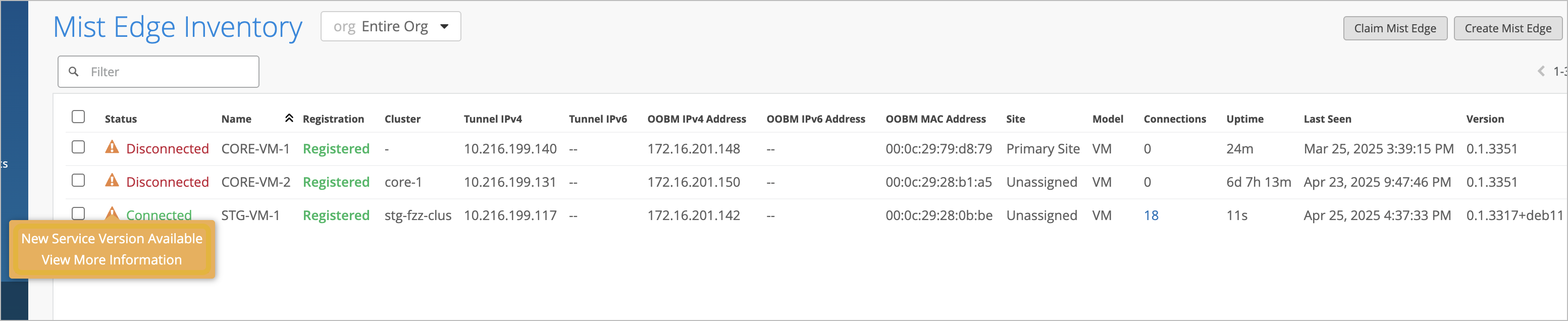This screenshot has width=1568, height=321.
Task: Check the select-all checkbox in the table header
Action: click(x=78, y=117)
